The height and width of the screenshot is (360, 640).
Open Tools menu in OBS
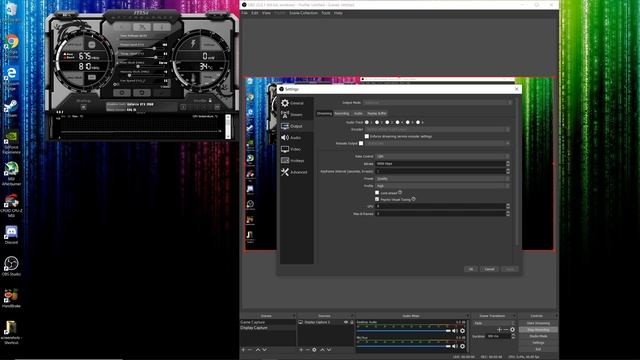click(x=326, y=13)
